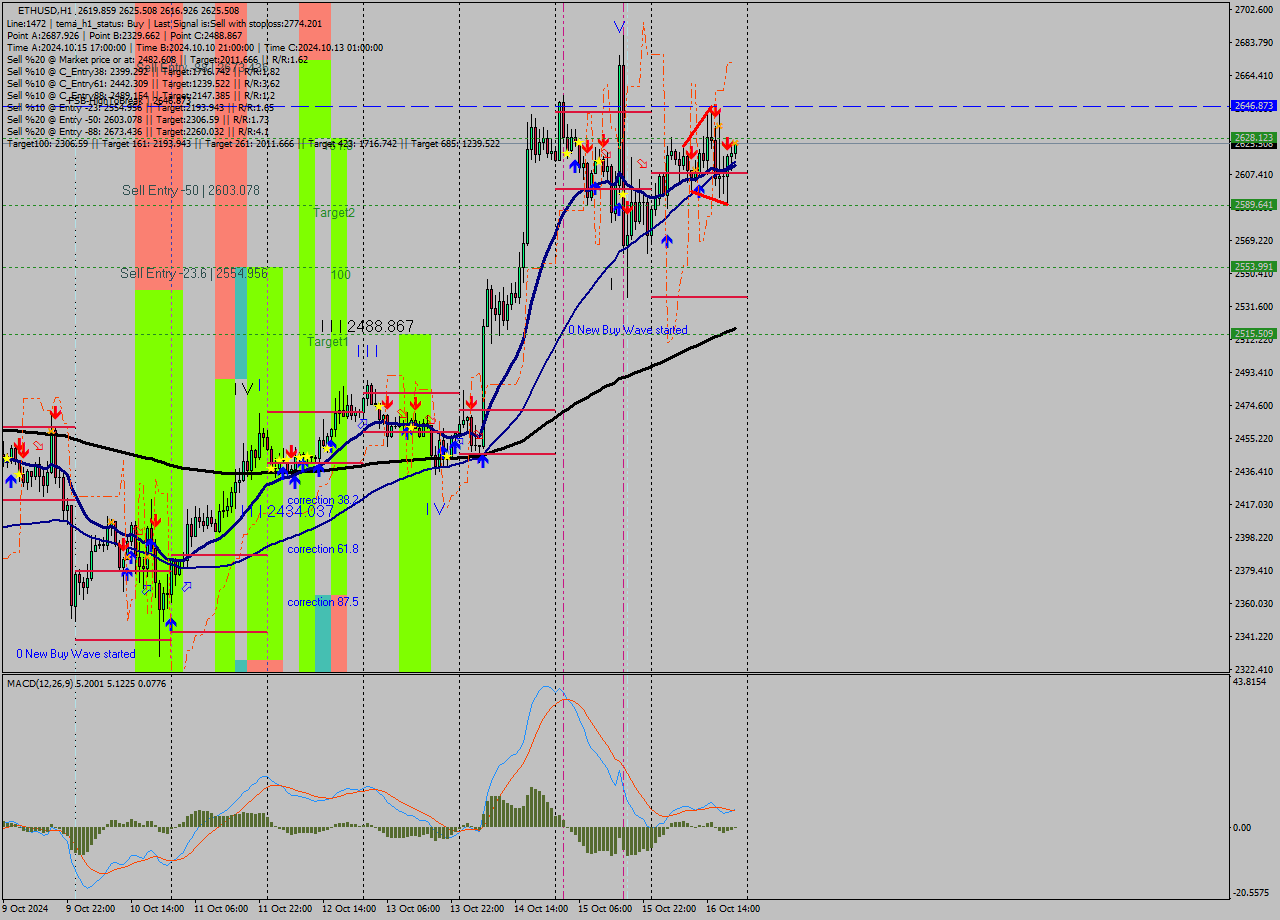
Task: Click the 2493.400 price axis value
Action: 1253,373
